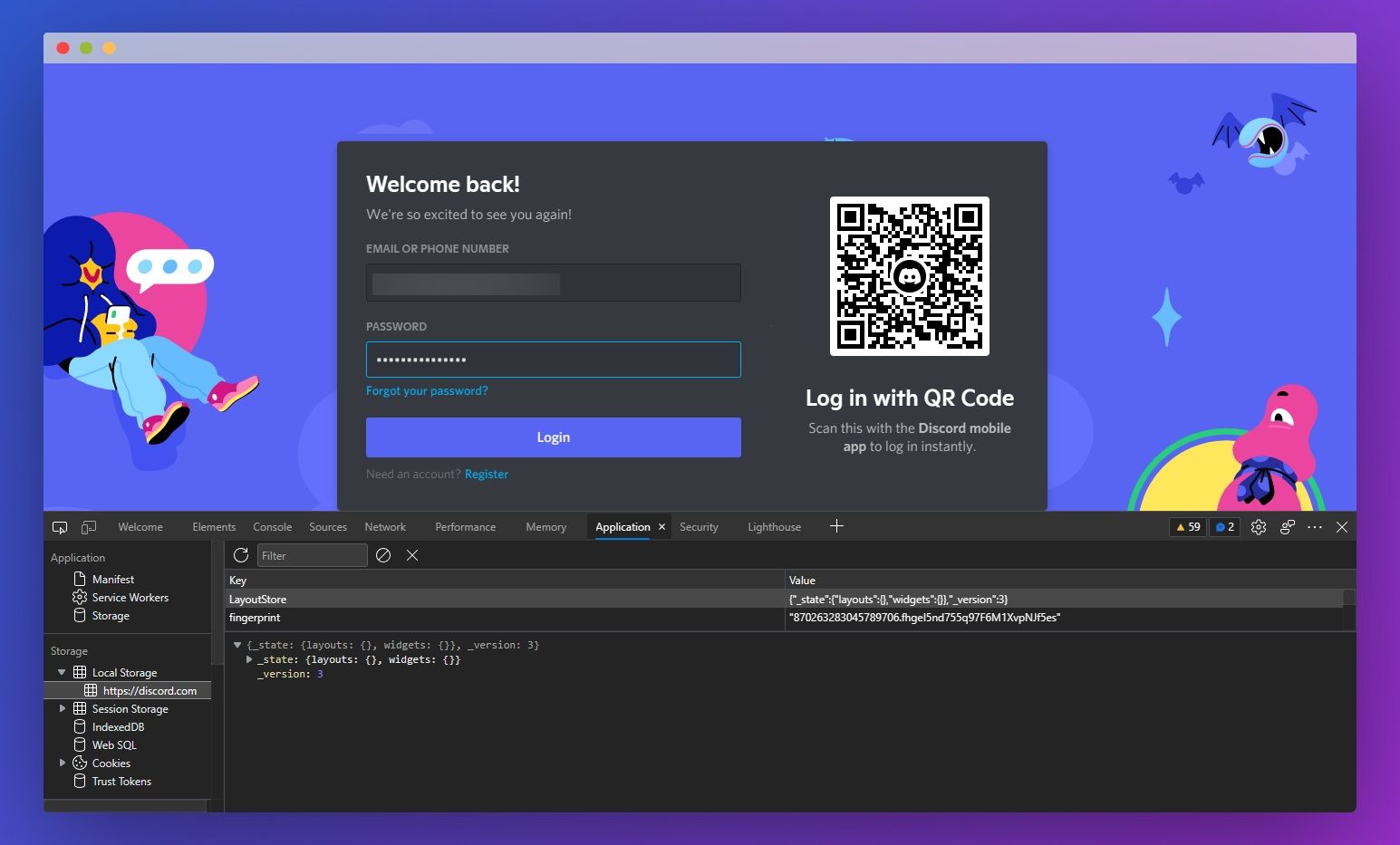The height and width of the screenshot is (845, 1400).
Task: Click the IndexedDB database icon
Action: (x=80, y=726)
